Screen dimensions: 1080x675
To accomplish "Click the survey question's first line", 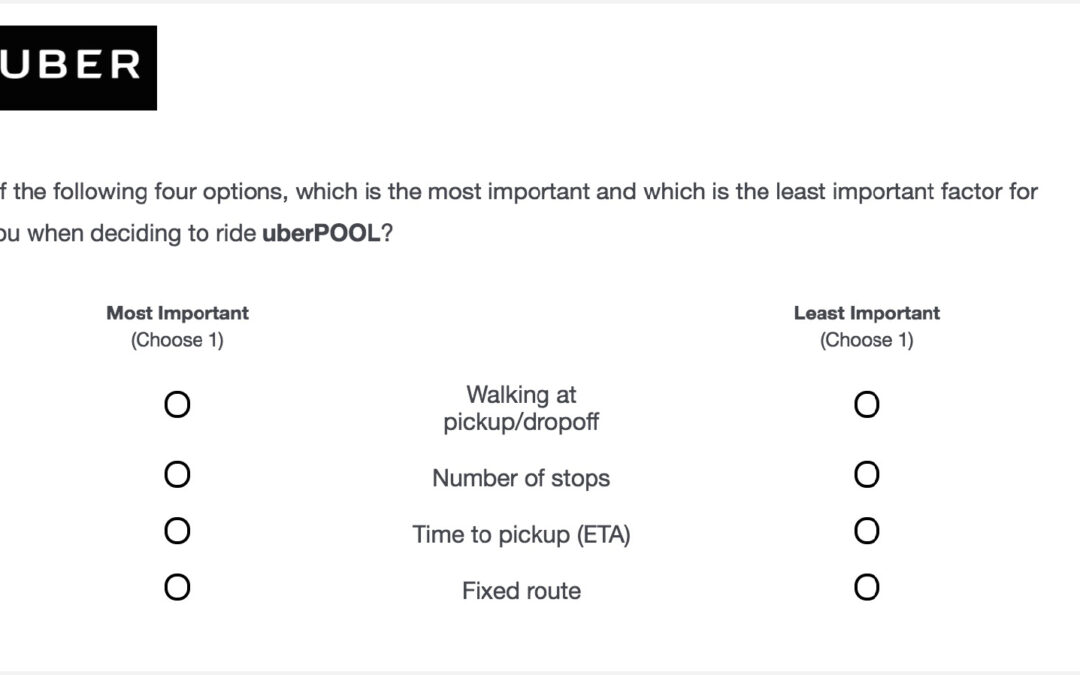I will coord(519,191).
